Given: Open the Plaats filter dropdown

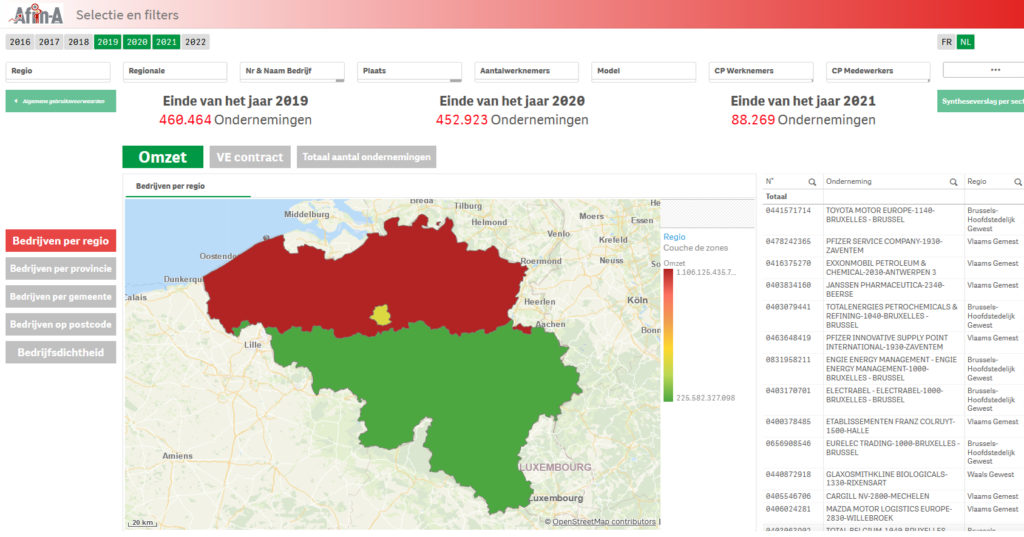Looking at the screenshot, I should pos(409,71).
